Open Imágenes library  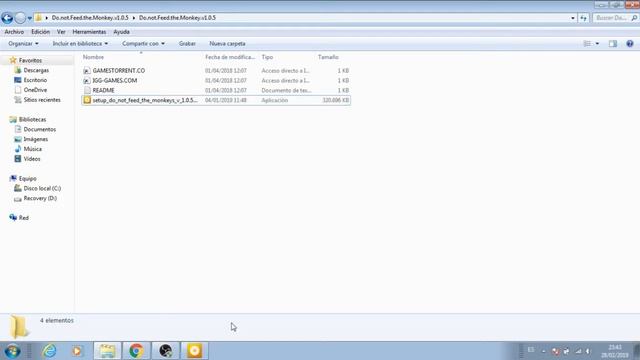36,139
